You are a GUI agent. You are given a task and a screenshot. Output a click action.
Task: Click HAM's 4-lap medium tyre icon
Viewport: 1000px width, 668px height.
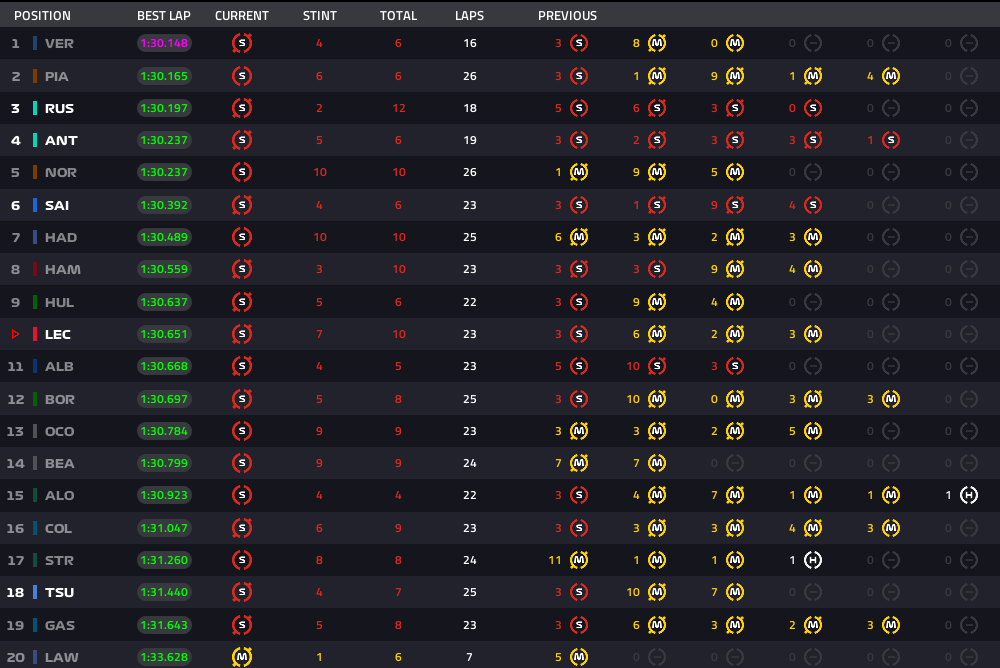(813, 269)
